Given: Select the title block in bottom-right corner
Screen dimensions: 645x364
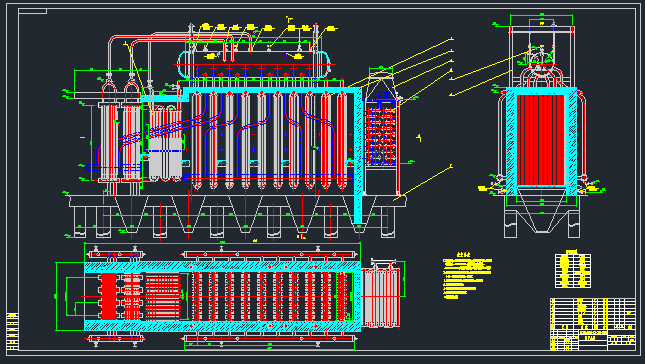Looking at the screenshot, I should pyautogui.click(x=593, y=324).
